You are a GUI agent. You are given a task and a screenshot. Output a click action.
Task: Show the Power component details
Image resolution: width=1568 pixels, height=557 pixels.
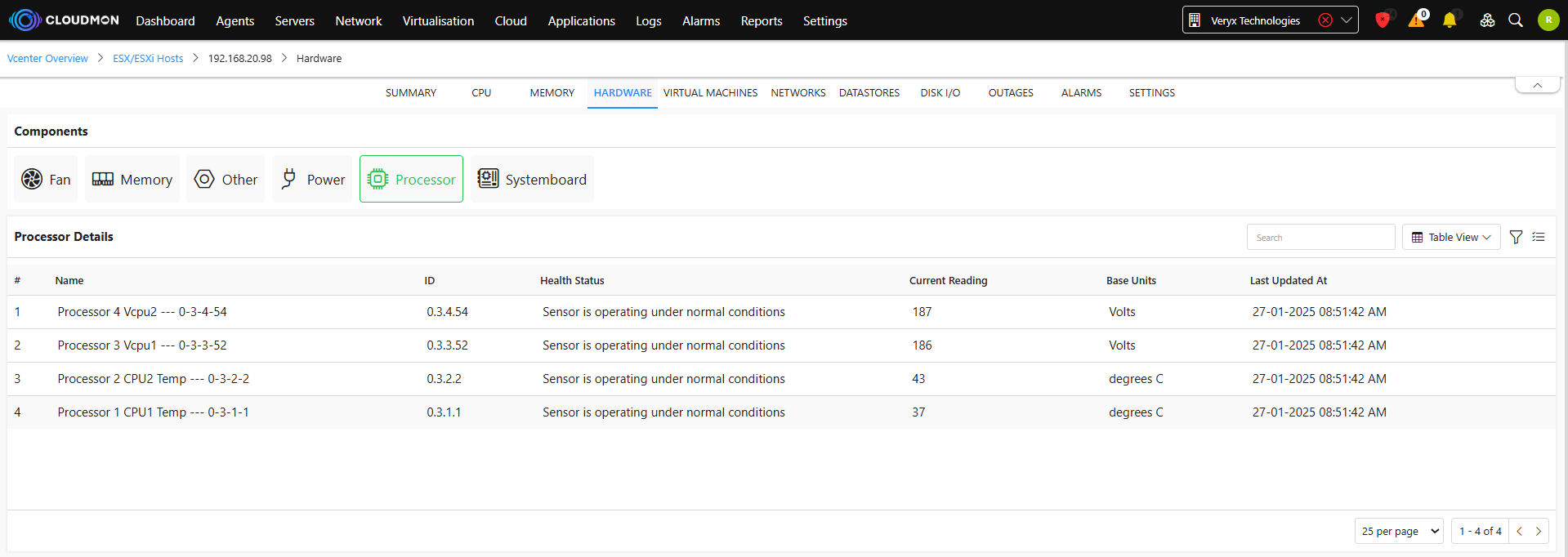pos(312,180)
